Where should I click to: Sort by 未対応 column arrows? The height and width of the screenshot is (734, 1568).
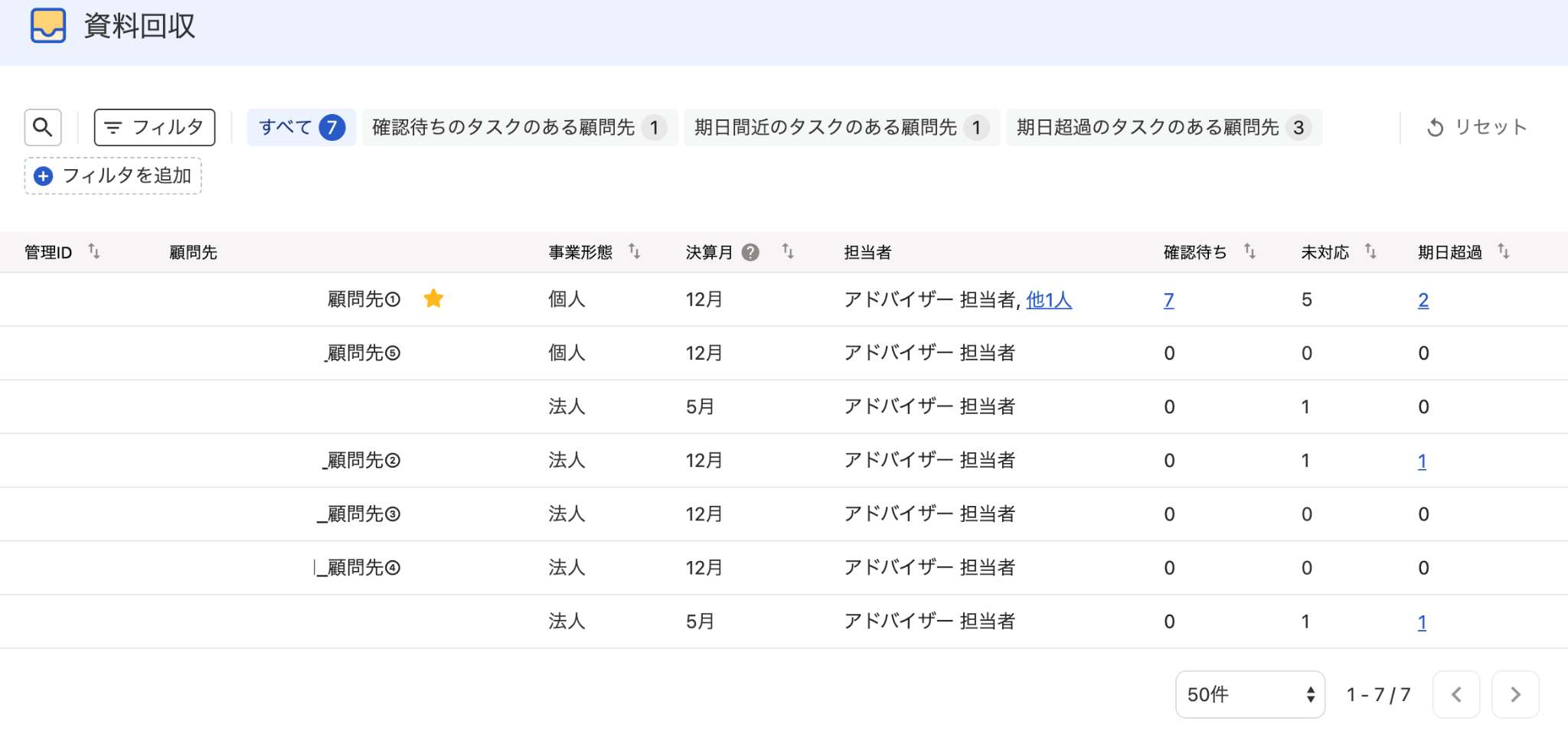(1370, 251)
